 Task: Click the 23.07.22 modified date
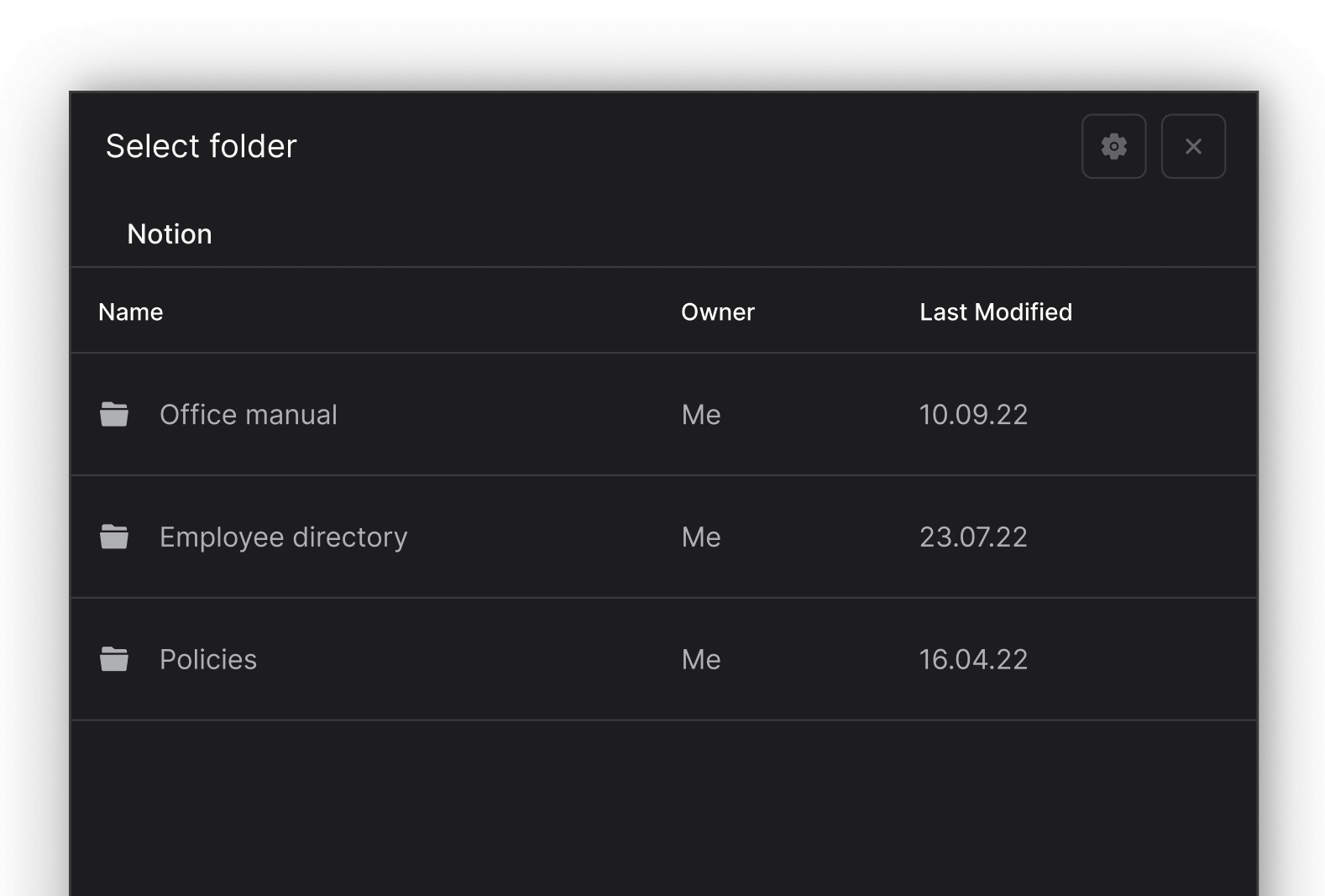pyautogui.click(x=973, y=537)
